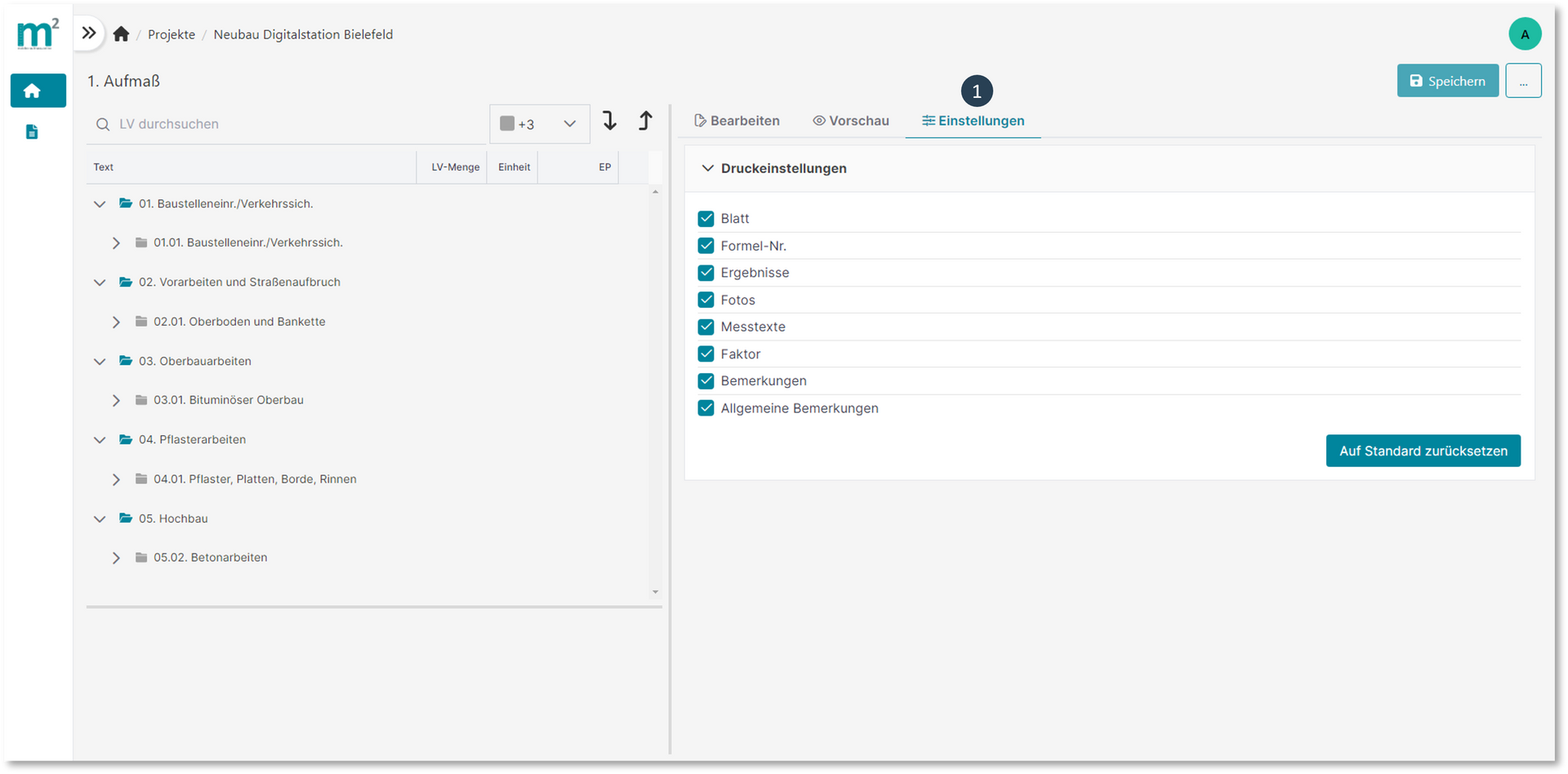Uncheck the Formel-Nr. checkbox
The height and width of the screenshot is (774, 1568).
(706, 246)
